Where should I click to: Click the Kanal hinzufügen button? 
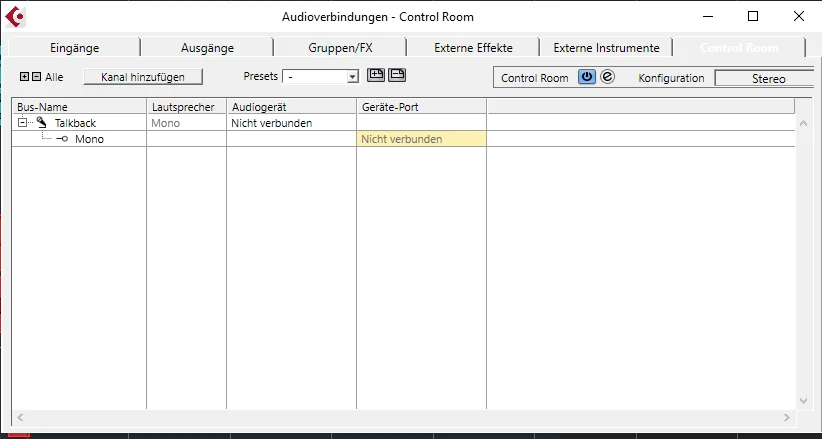[143, 77]
